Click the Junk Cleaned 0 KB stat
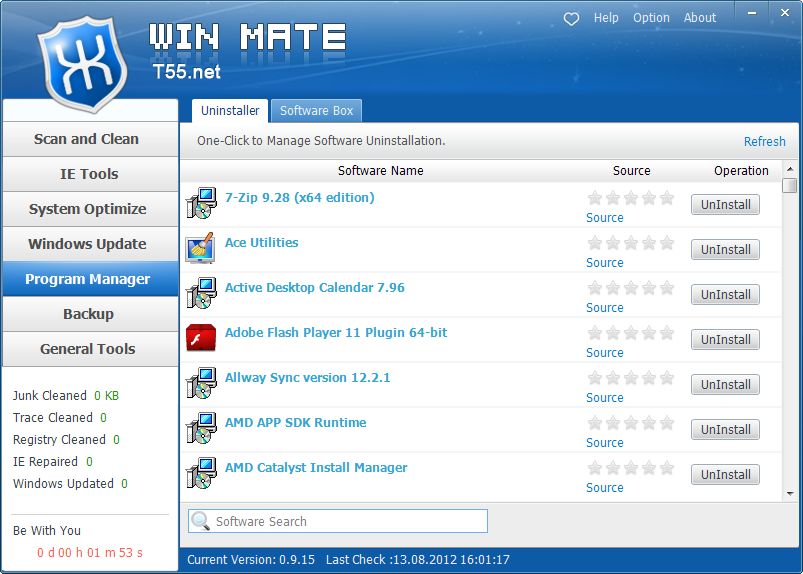Image resolution: width=803 pixels, height=574 pixels. pyautogui.click(x=66, y=396)
